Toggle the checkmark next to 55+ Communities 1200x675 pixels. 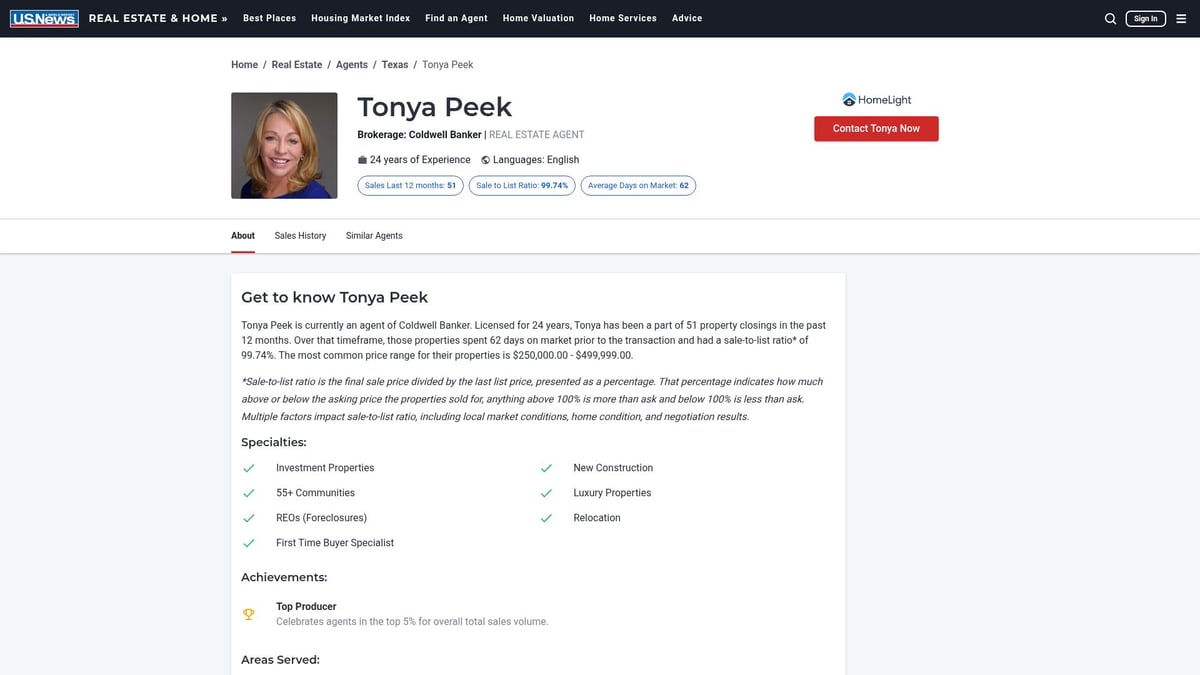coord(248,492)
